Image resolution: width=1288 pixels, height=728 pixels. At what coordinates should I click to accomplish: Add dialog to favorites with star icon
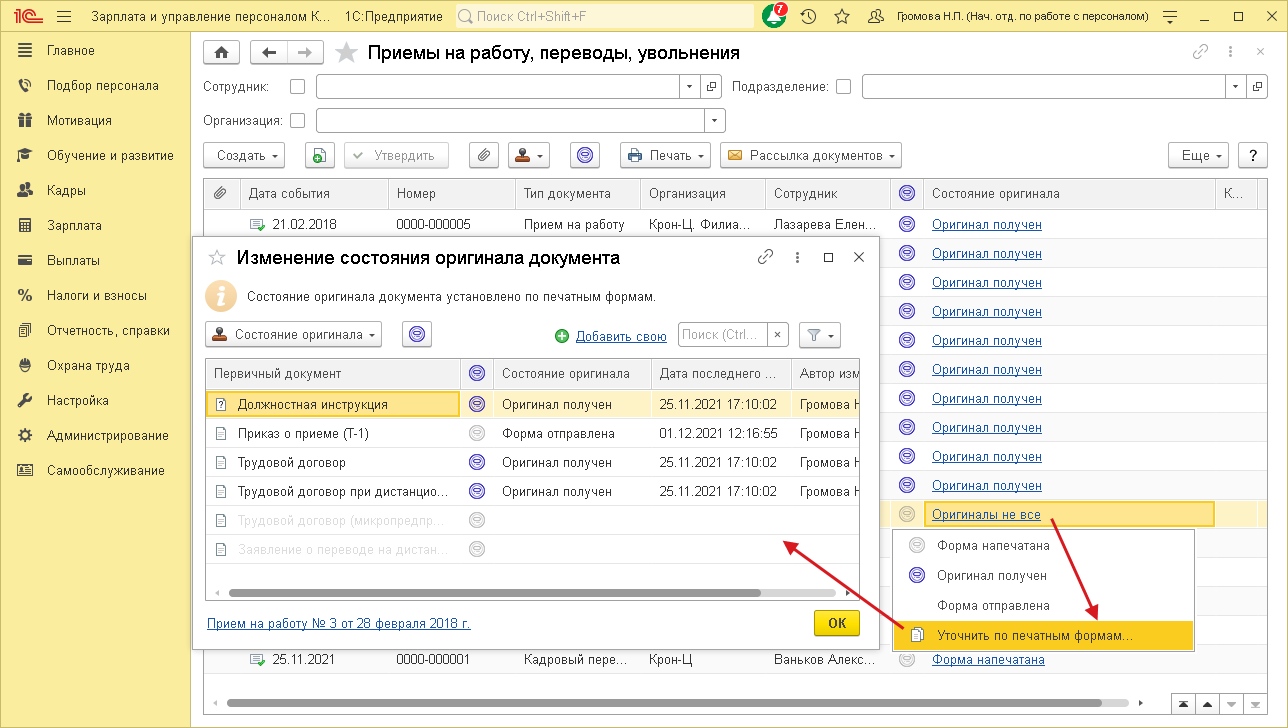(x=216, y=257)
